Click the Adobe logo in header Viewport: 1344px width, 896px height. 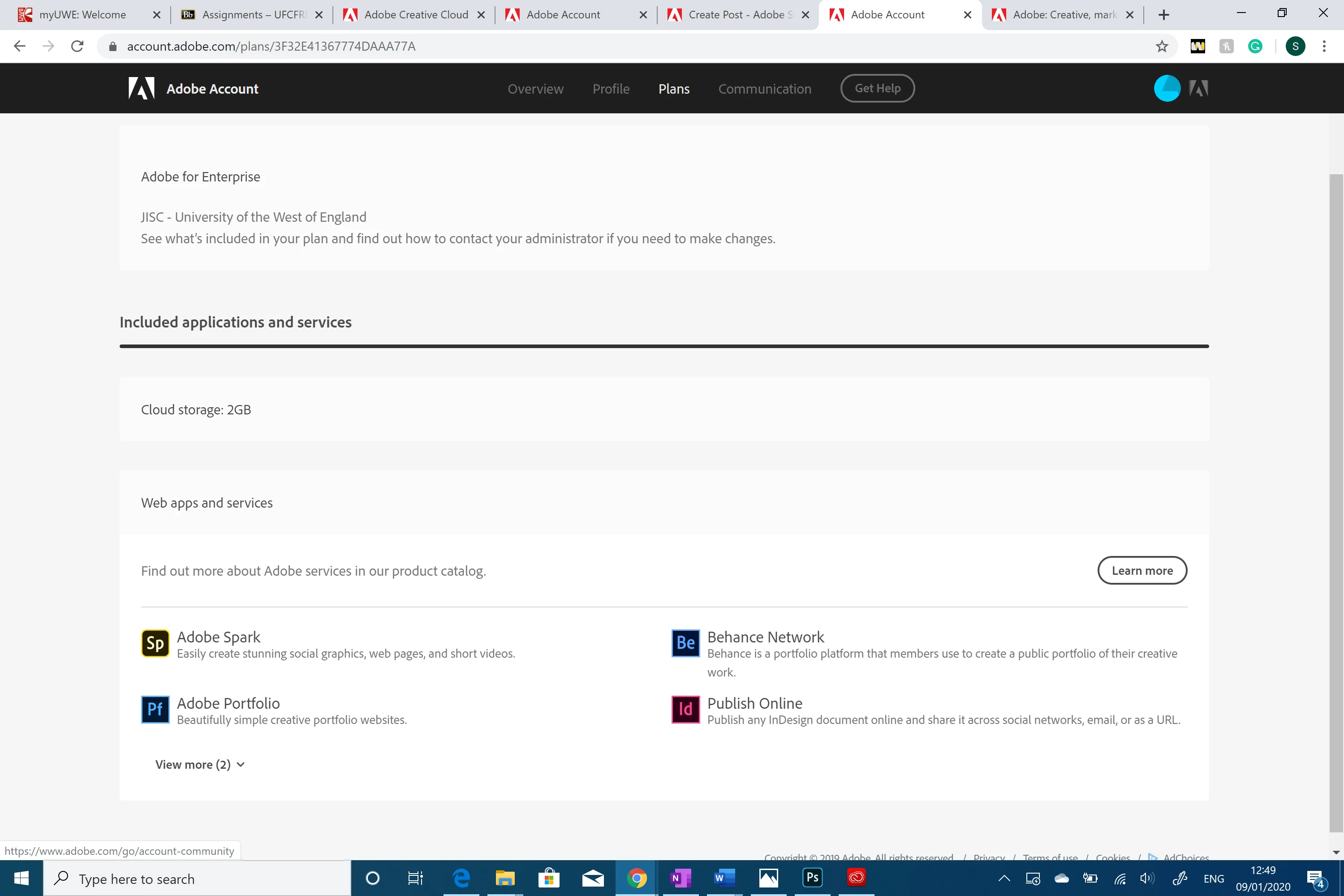pos(141,89)
